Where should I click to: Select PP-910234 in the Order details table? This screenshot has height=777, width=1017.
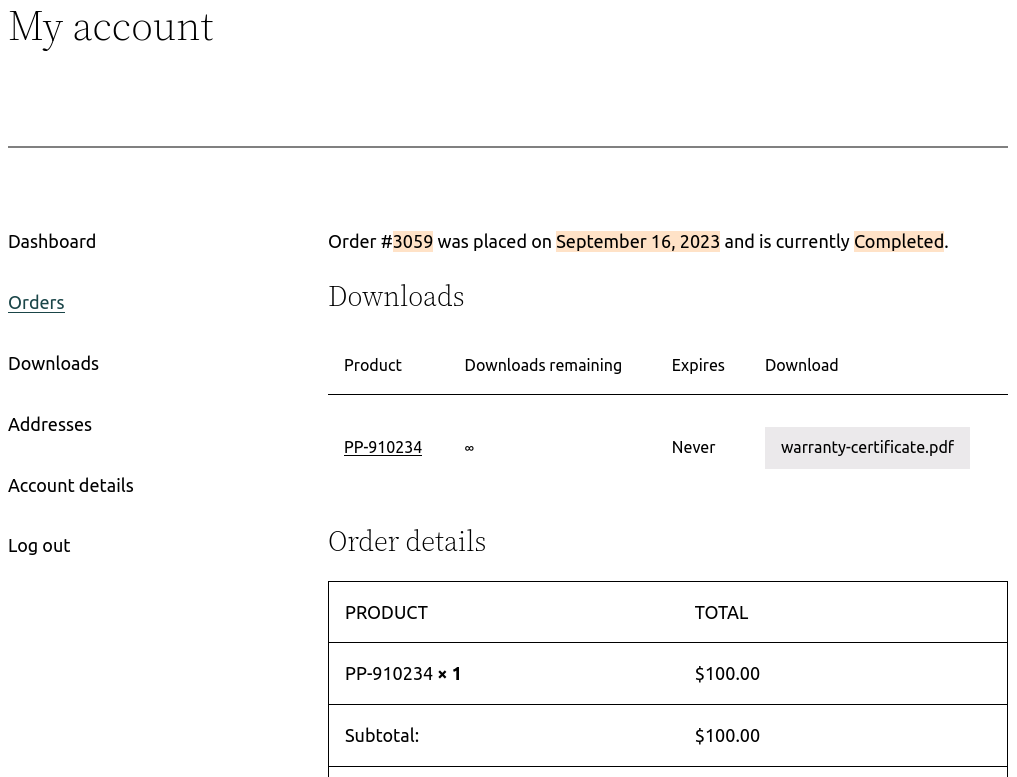pyautogui.click(x=389, y=673)
